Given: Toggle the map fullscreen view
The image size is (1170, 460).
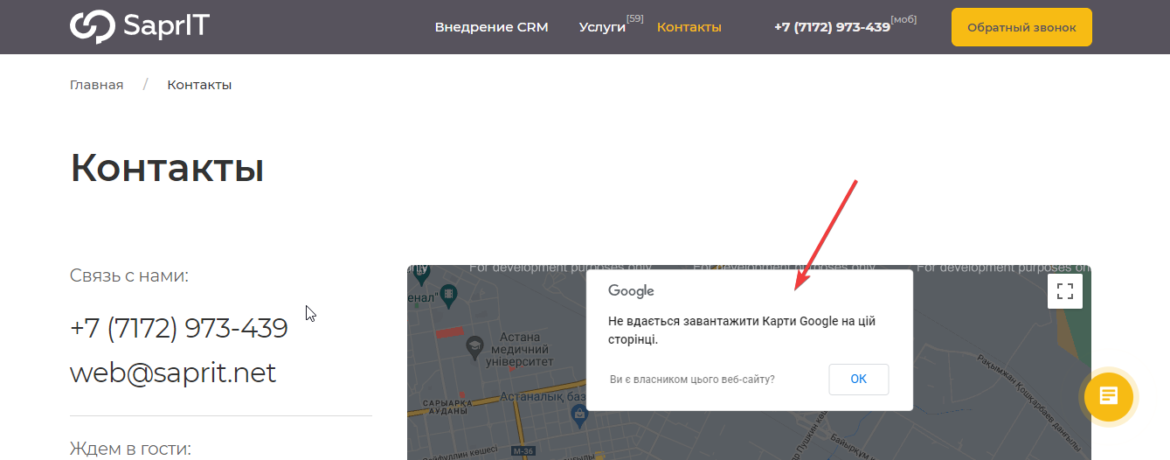Looking at the screenshot, I should point(1064,292).
